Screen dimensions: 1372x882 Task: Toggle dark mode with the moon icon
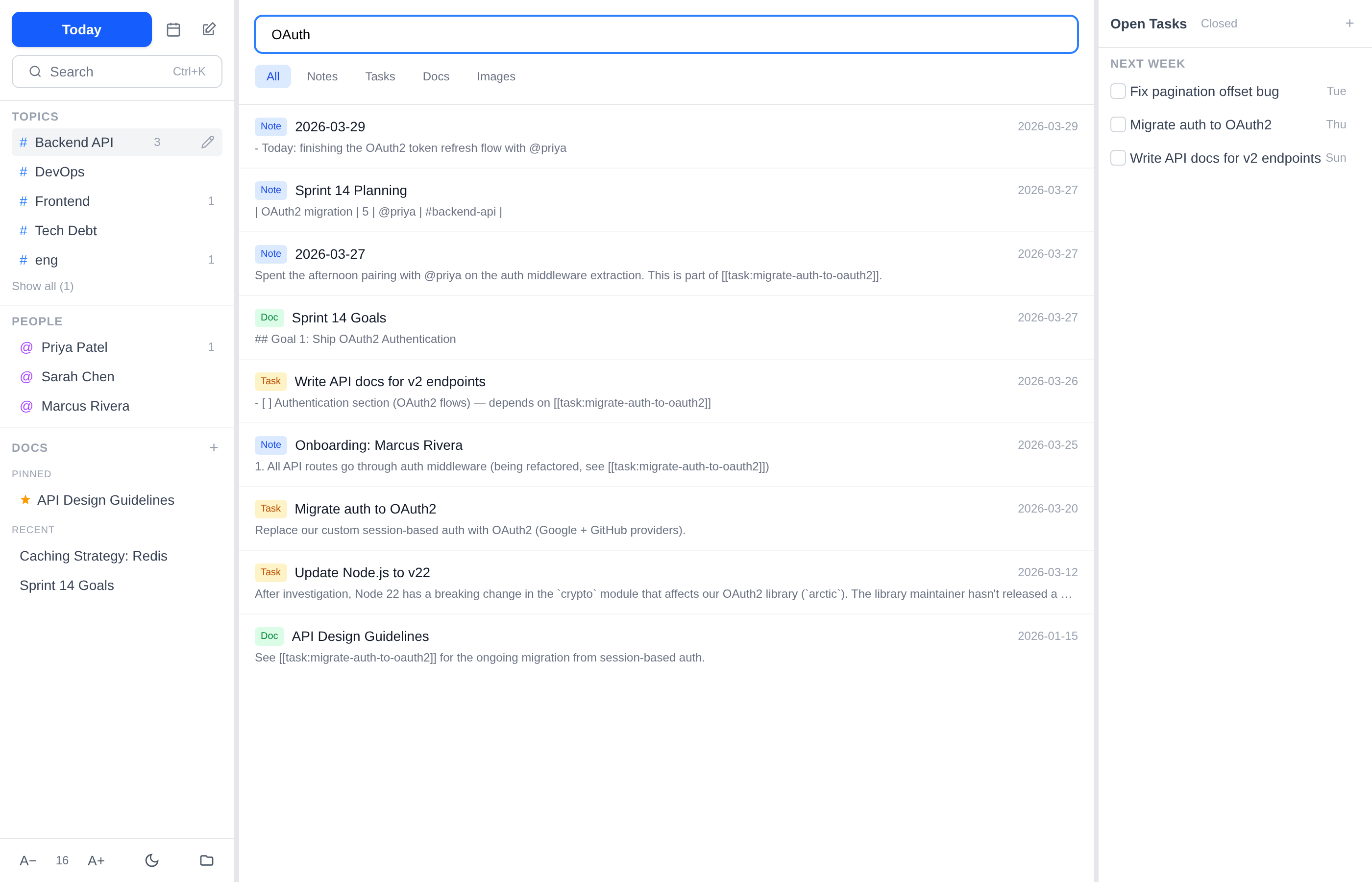pyautogui.click(x=152, y=860)
